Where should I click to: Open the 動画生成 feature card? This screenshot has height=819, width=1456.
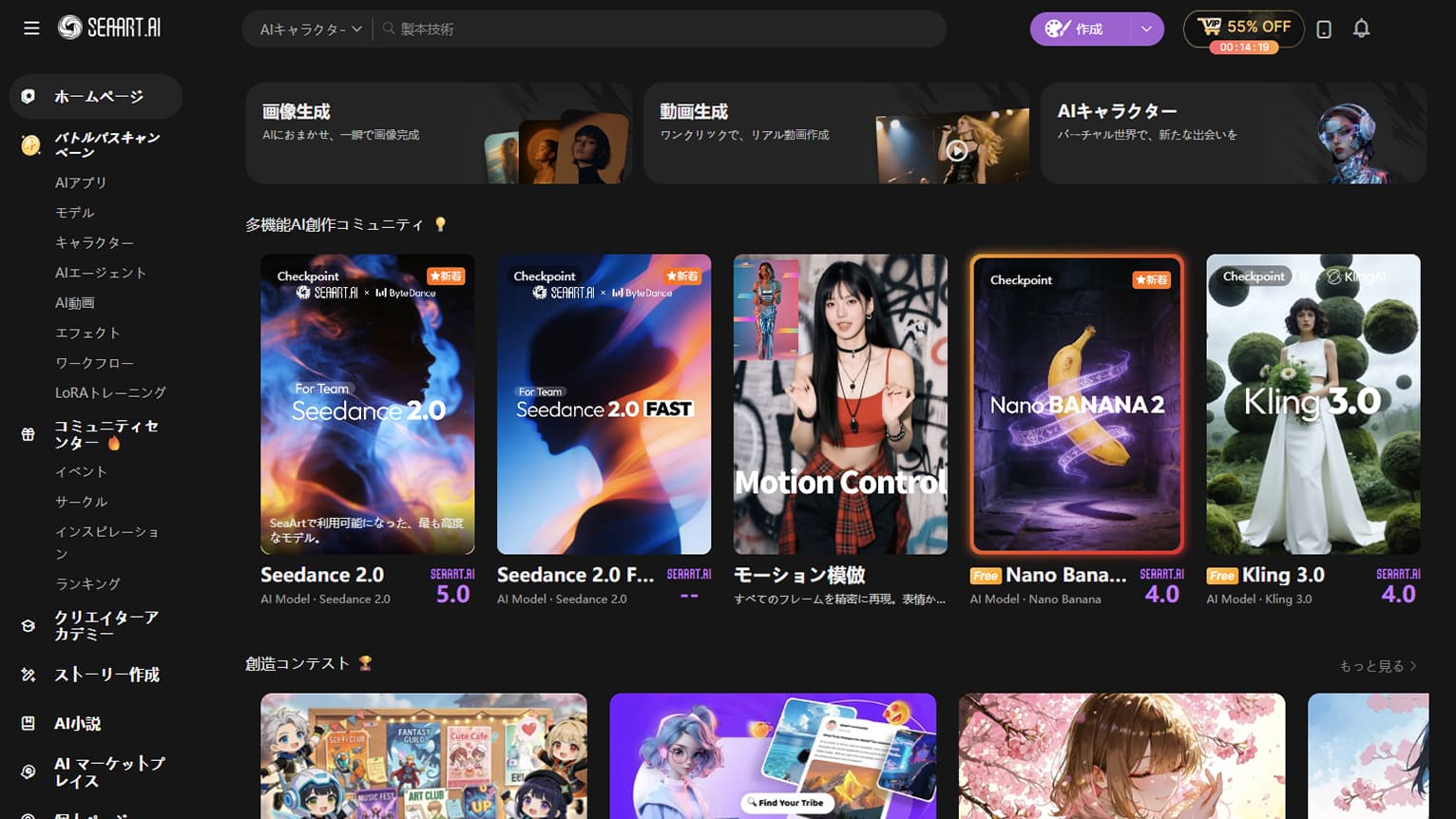tap(836, 133)
